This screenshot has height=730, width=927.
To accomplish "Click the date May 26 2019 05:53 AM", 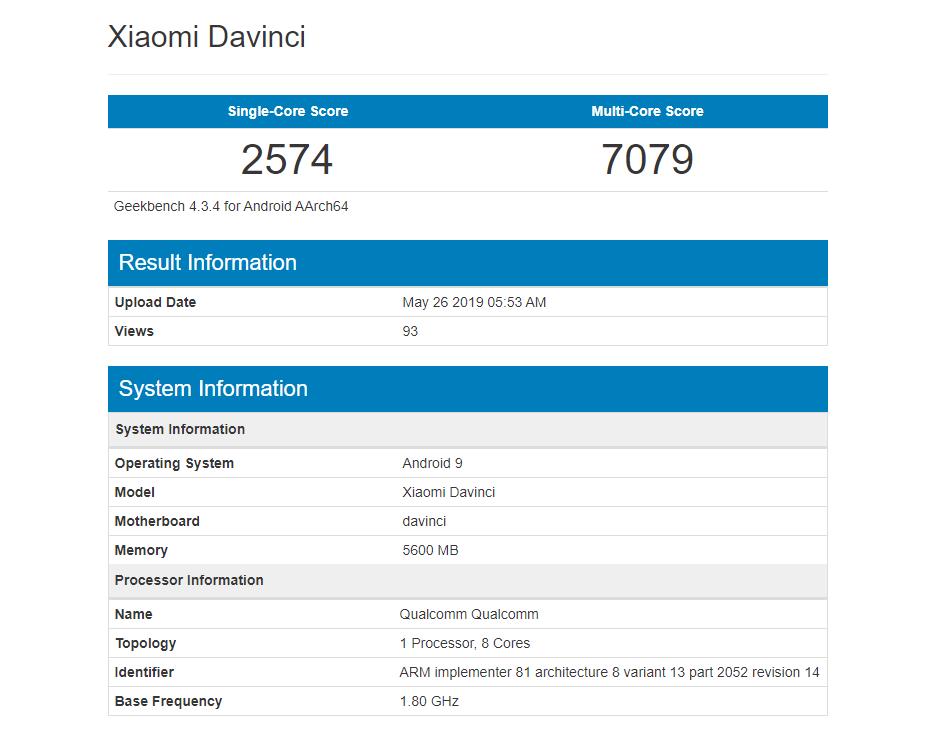I will pyautogui.click(x=474, y=302).
